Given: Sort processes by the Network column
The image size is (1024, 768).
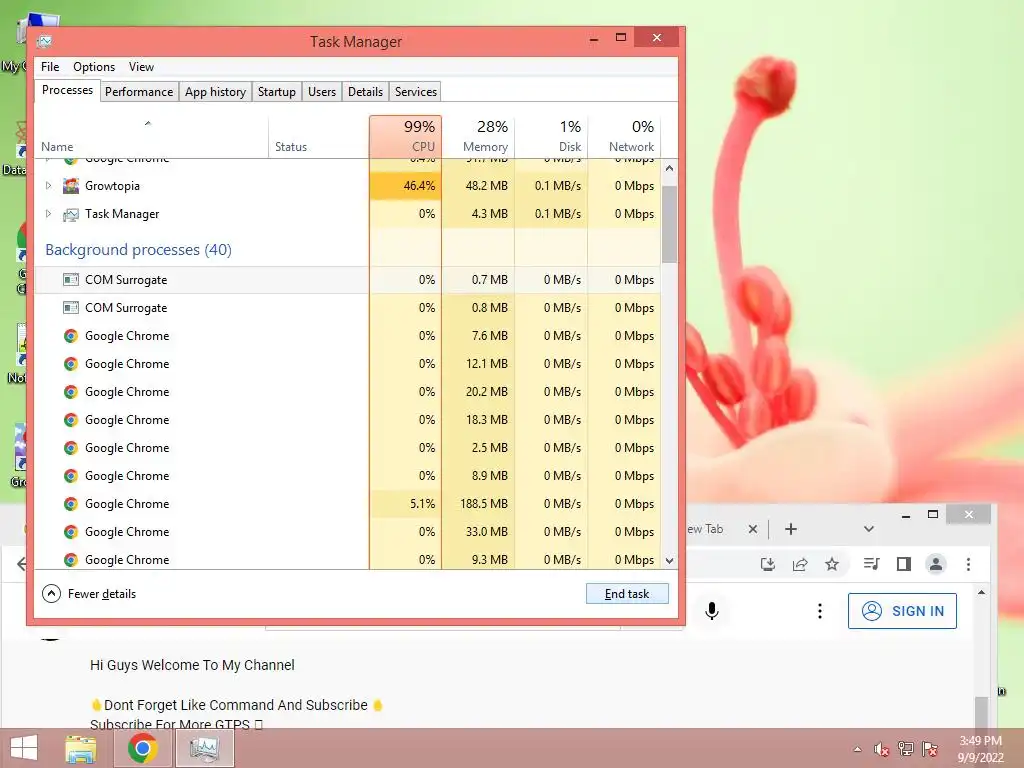Looking at the screenshot, I should pos(624,136).
